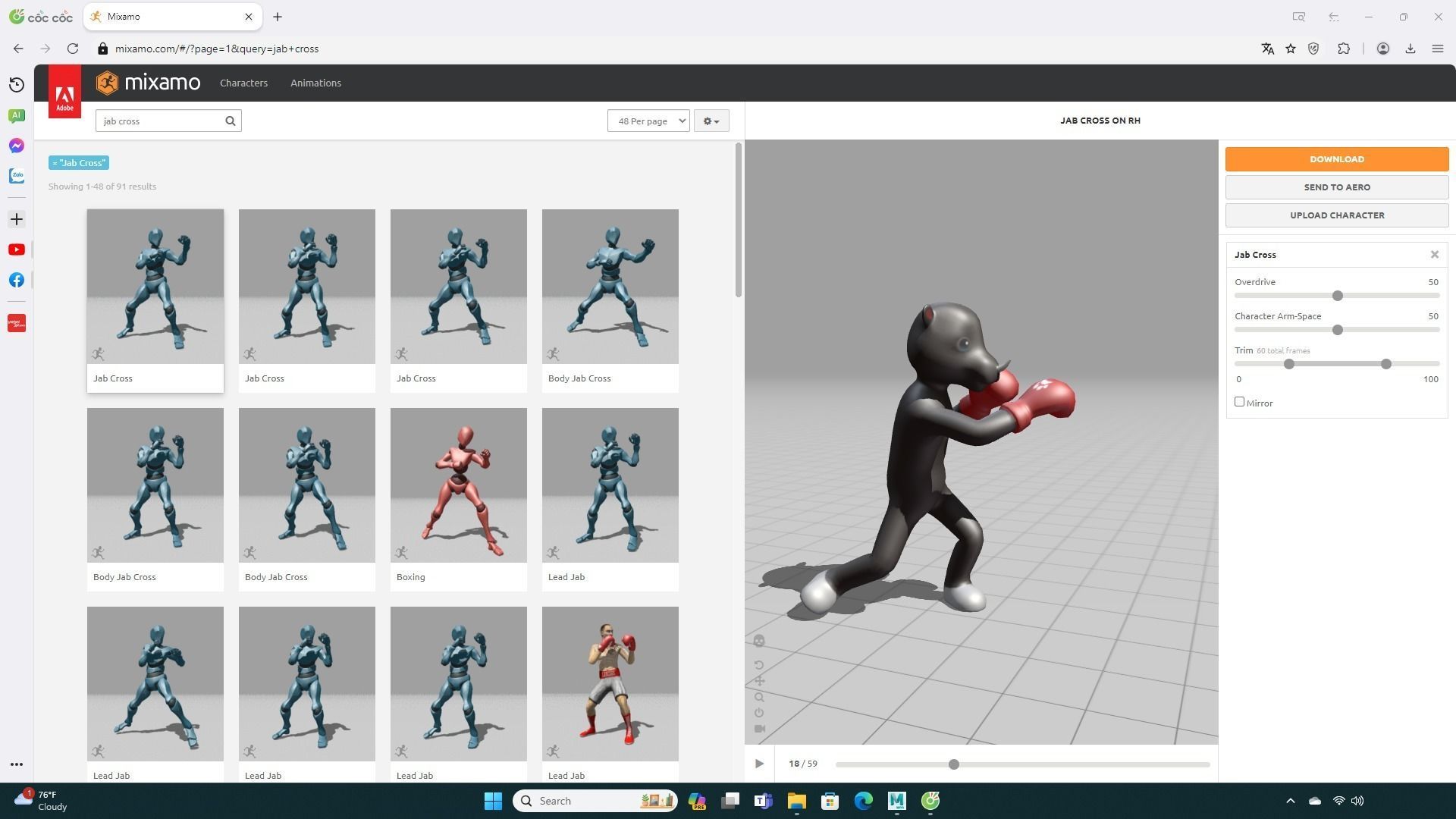Open the 48 Per page dropdown
Viewport: 1456px width, 819px height.
[648, 121]
